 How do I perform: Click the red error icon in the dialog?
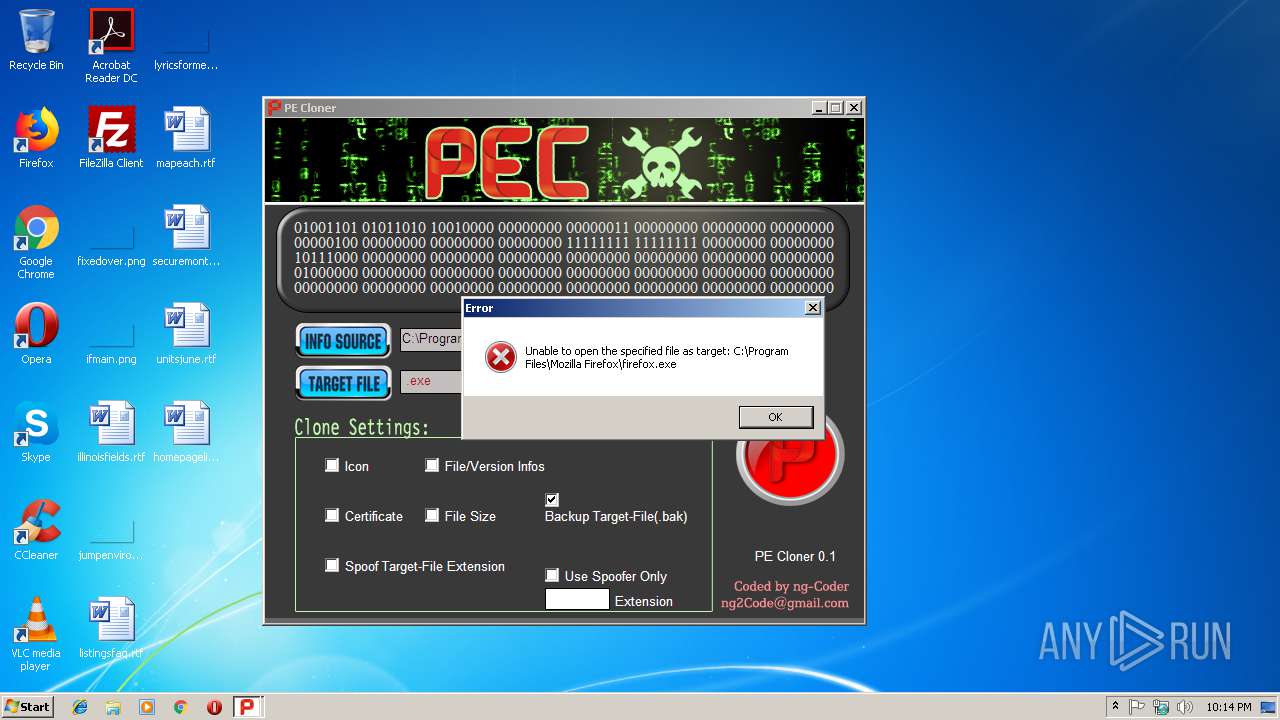pos(501,357)
